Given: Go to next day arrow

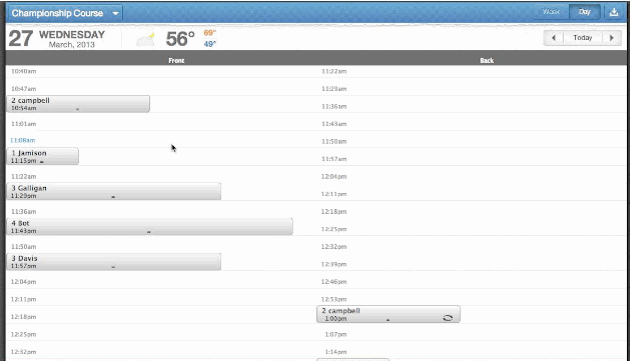Looking at the screenshot, I should coord(612,38).
